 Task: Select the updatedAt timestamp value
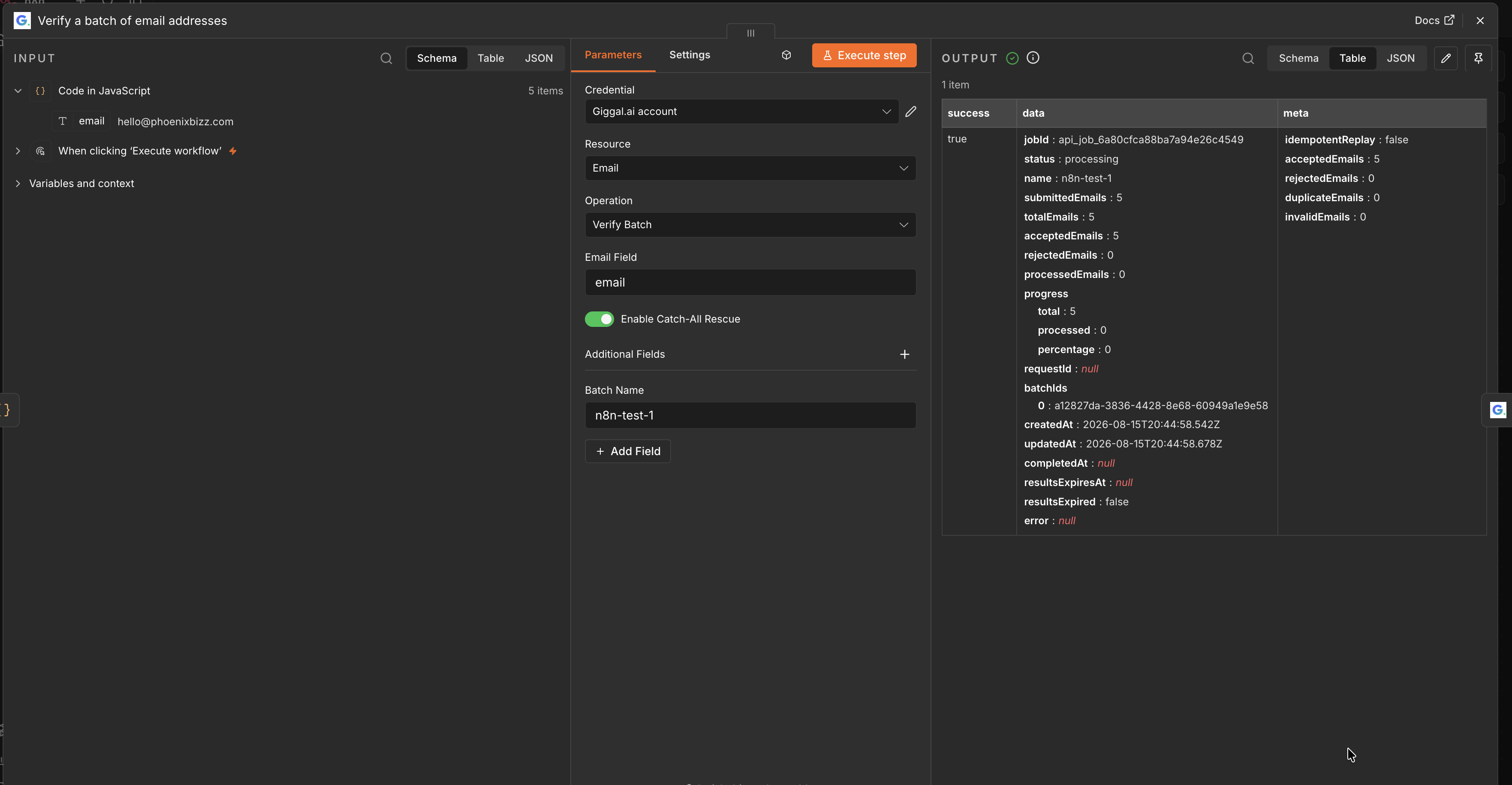coord(1154,444)
